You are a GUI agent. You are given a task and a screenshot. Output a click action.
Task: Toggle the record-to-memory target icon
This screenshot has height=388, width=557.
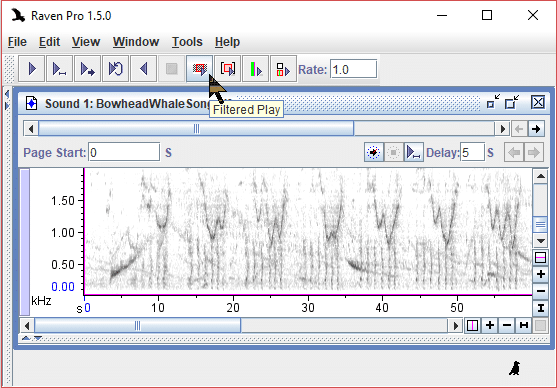click(x=373, y=152)
